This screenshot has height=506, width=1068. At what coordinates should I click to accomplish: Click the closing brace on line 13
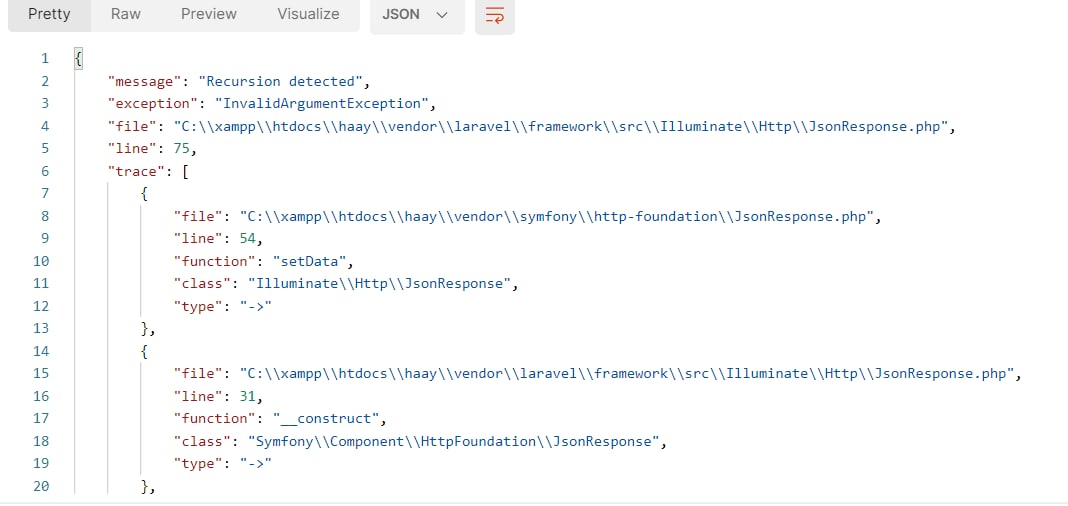(144, 329)
